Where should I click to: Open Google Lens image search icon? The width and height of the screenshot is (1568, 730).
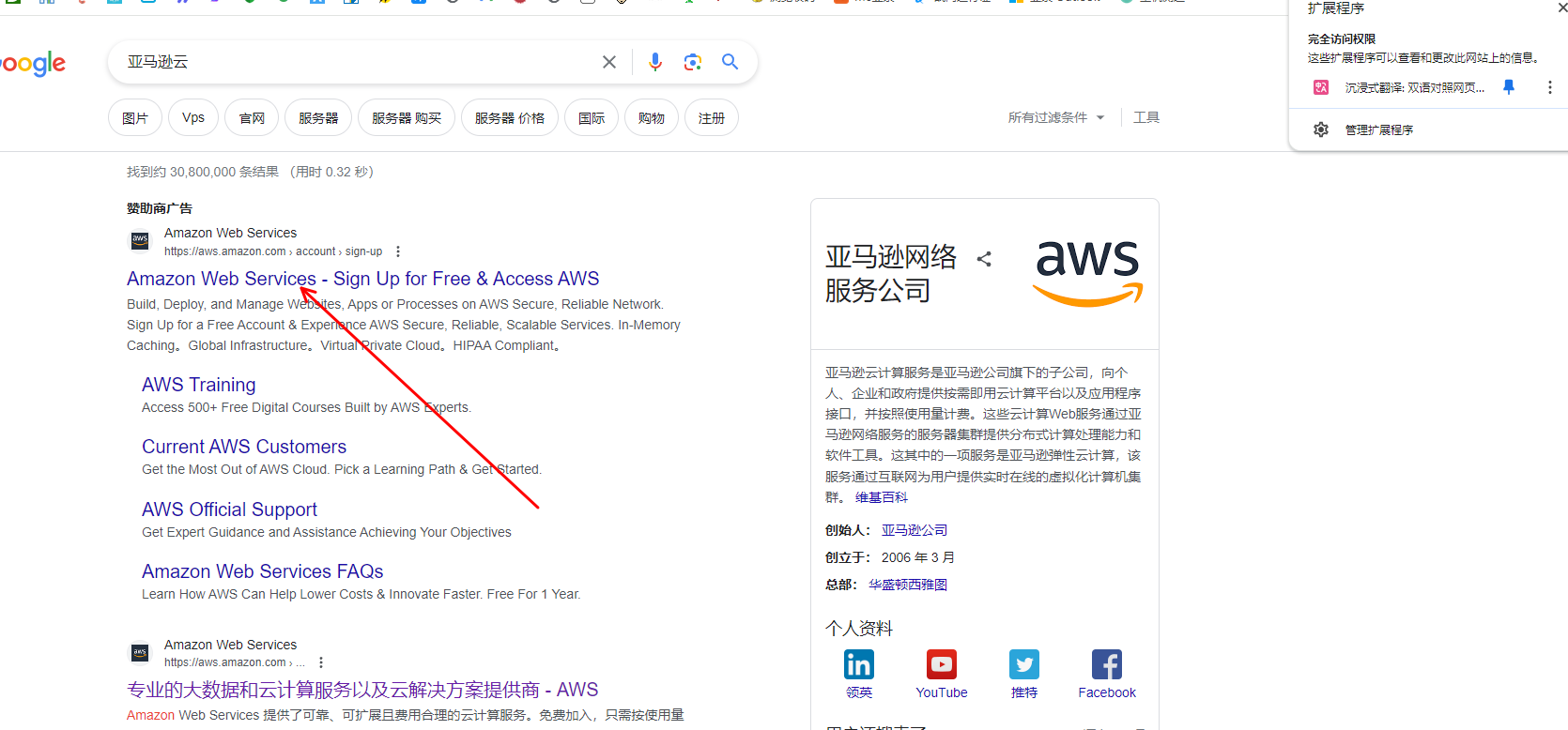pos(693,62)
